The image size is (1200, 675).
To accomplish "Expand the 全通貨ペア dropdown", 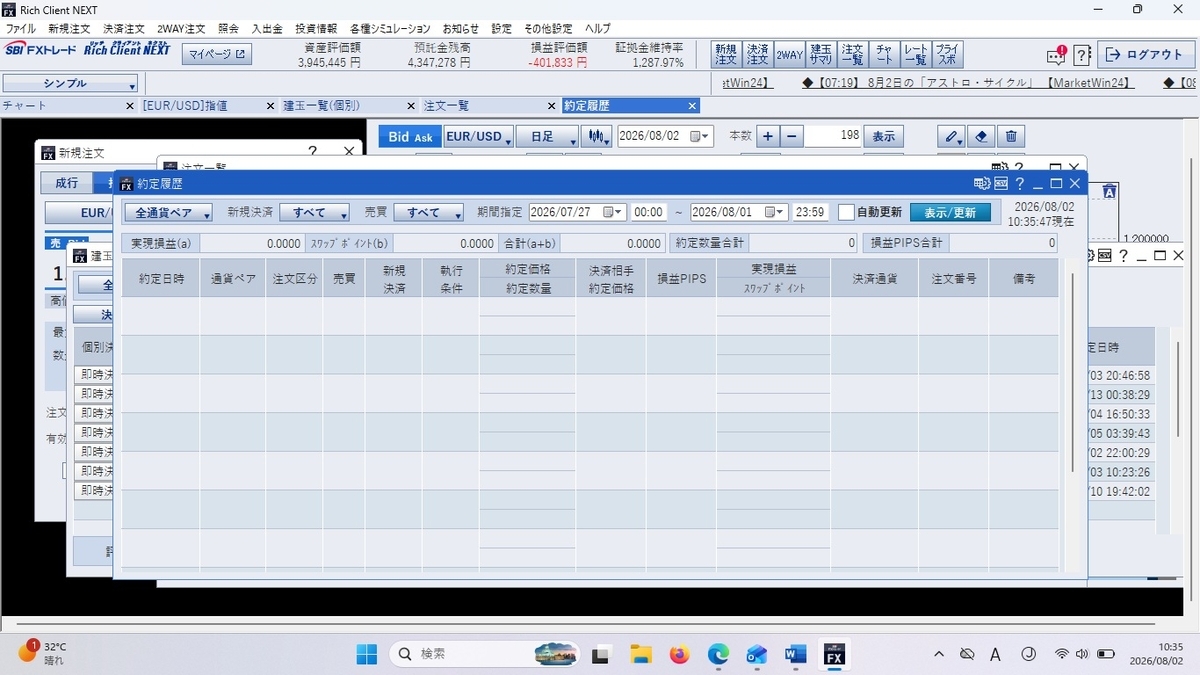I will (x=168, y=212).
